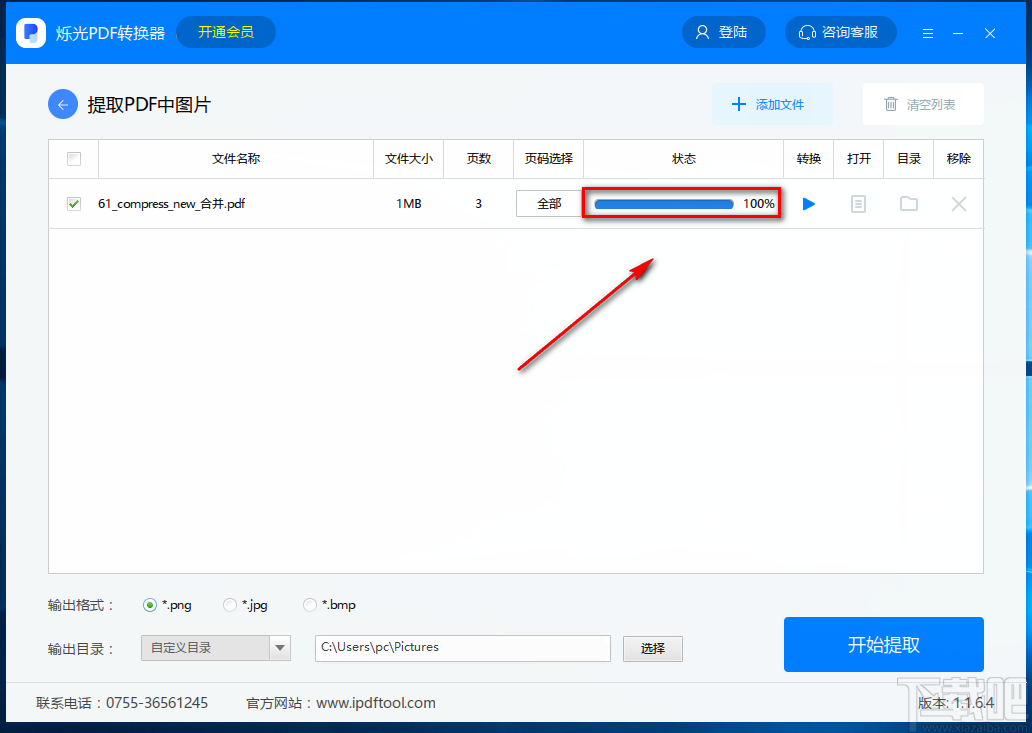Open the extracted file via the document icon
Image resolution: width=1032 pixels, height=733 pixels.
pyautogui.click(x=858, y=204)
